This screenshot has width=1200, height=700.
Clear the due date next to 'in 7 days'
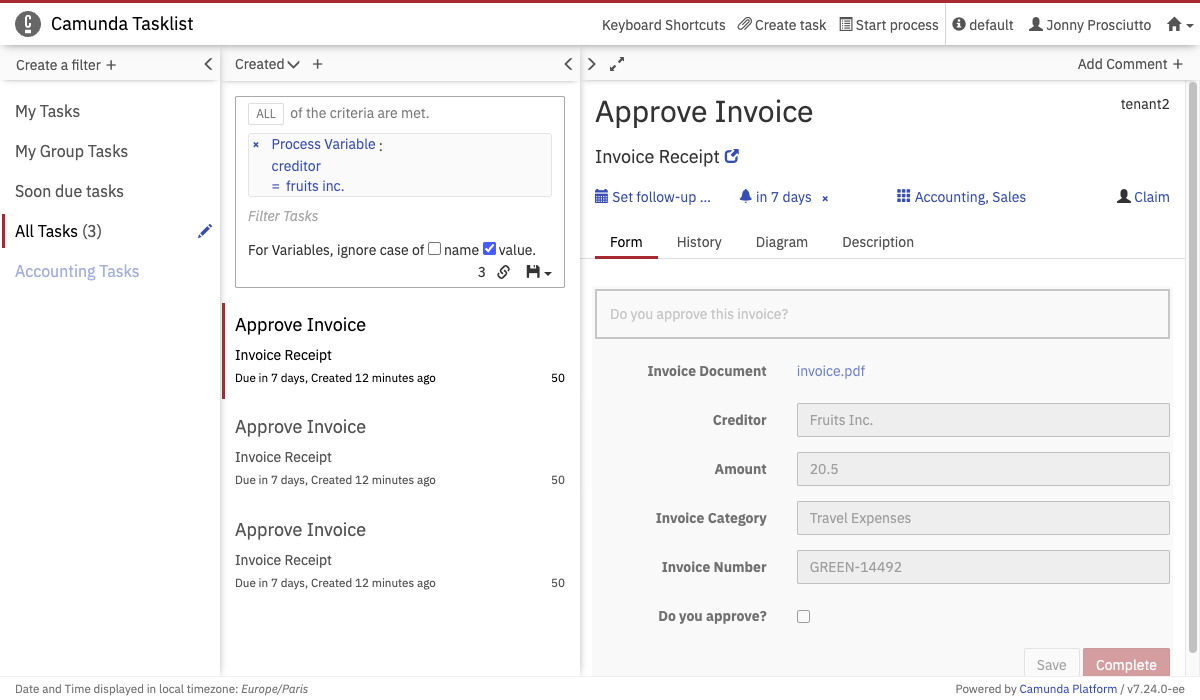coord(825,198)
